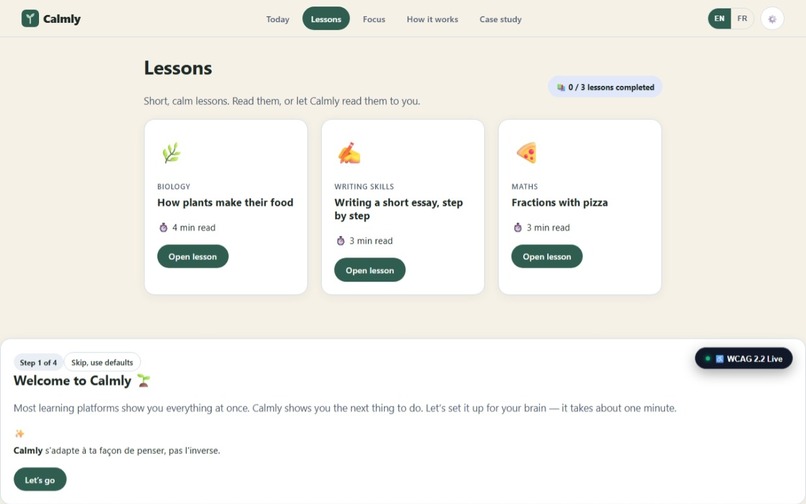Click the timer icon on the Fractions card

click(x=517, y=227)
